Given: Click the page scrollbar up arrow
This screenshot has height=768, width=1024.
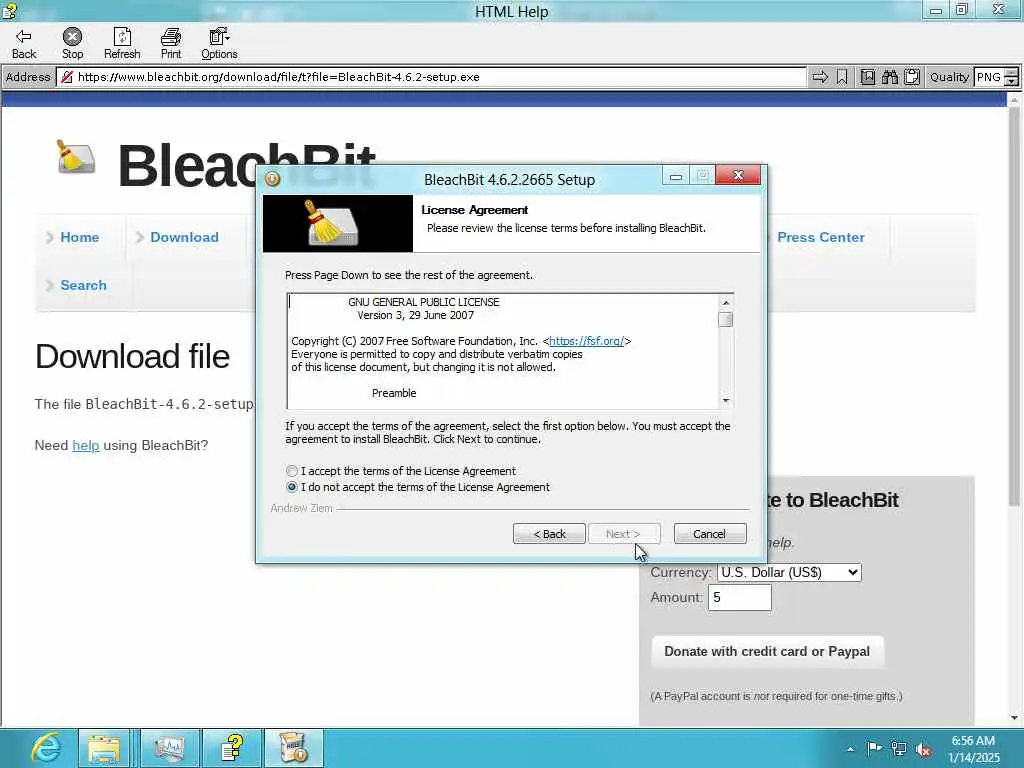Looking at the screenshot, I should pos(1014,101).
